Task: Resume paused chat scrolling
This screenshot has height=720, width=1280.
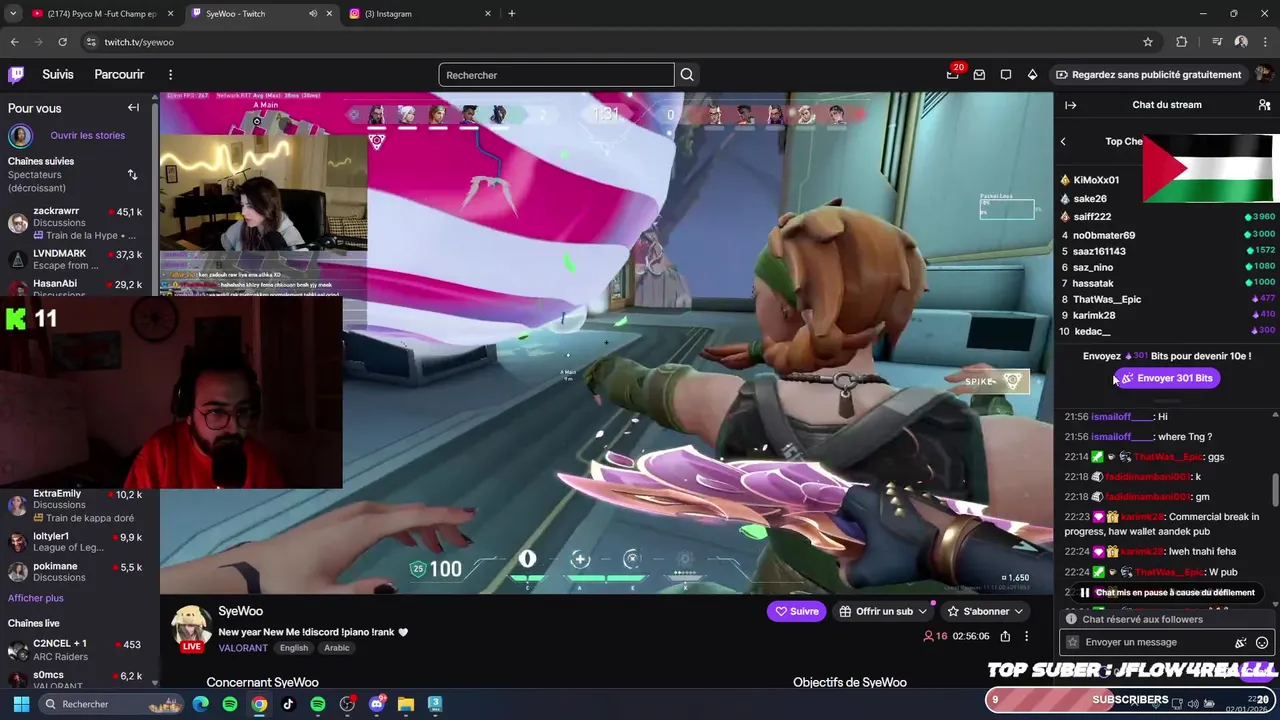Action: (1166, 592)
